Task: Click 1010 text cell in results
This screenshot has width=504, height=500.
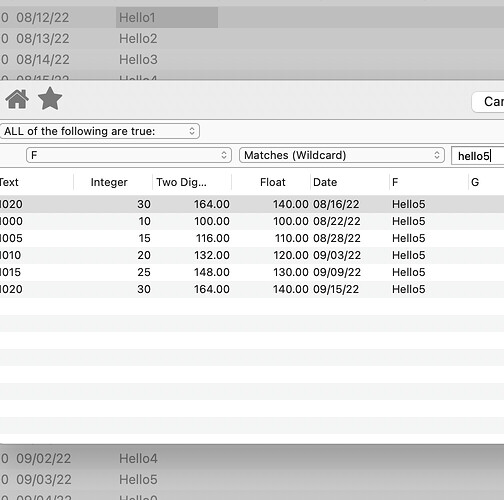Action: point(10,255)
